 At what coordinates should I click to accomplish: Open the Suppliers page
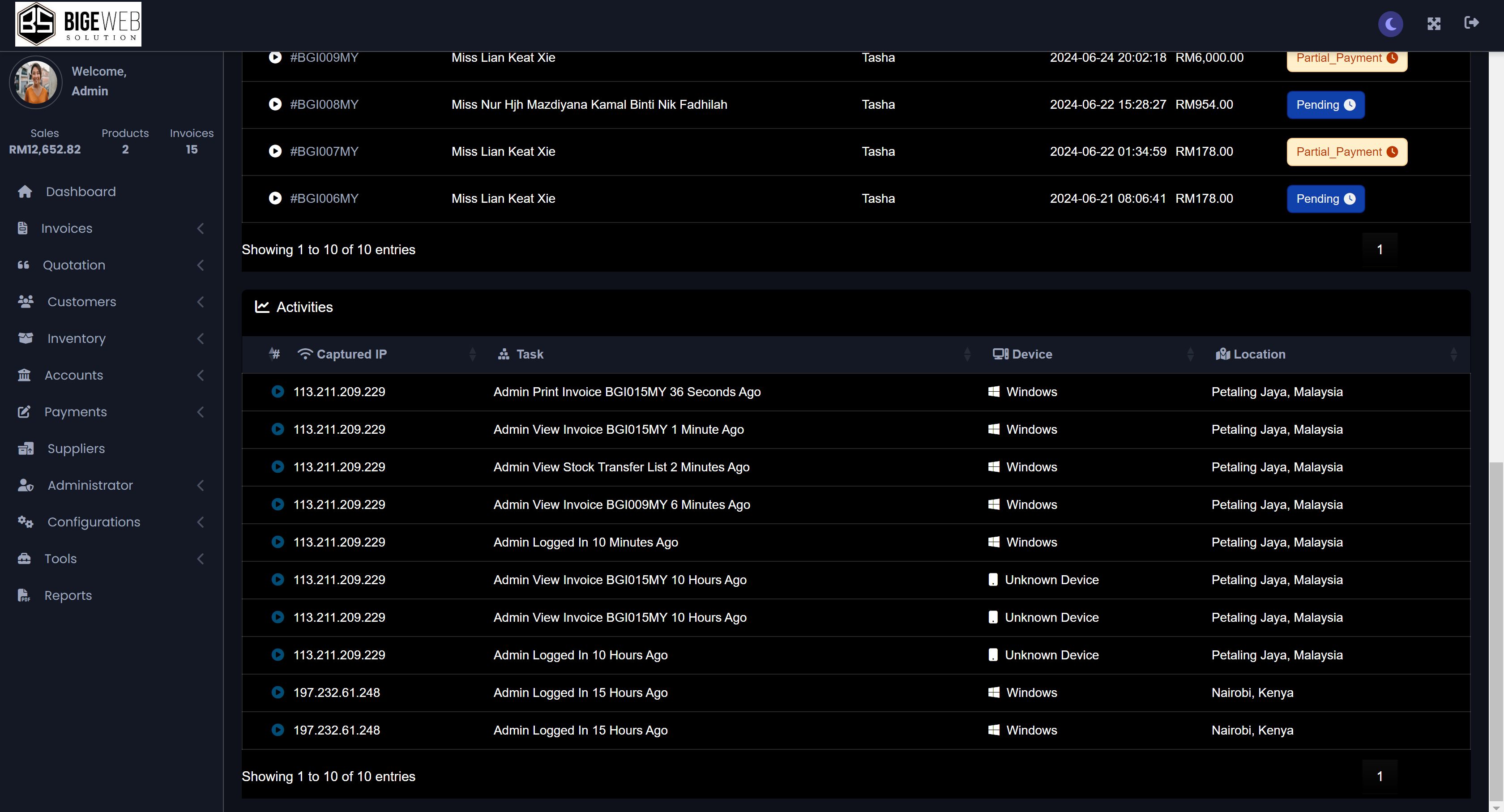[x=76, y=449]
